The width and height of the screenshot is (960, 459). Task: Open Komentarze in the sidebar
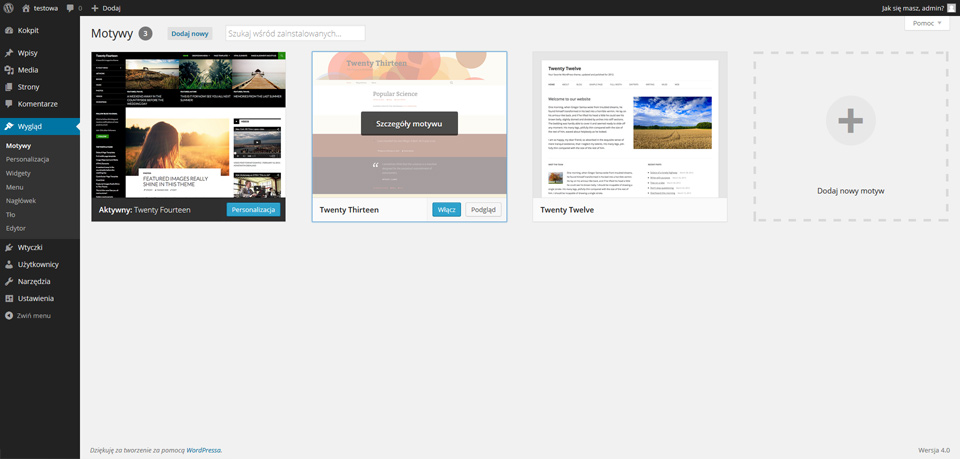click(x=38, y=104)
